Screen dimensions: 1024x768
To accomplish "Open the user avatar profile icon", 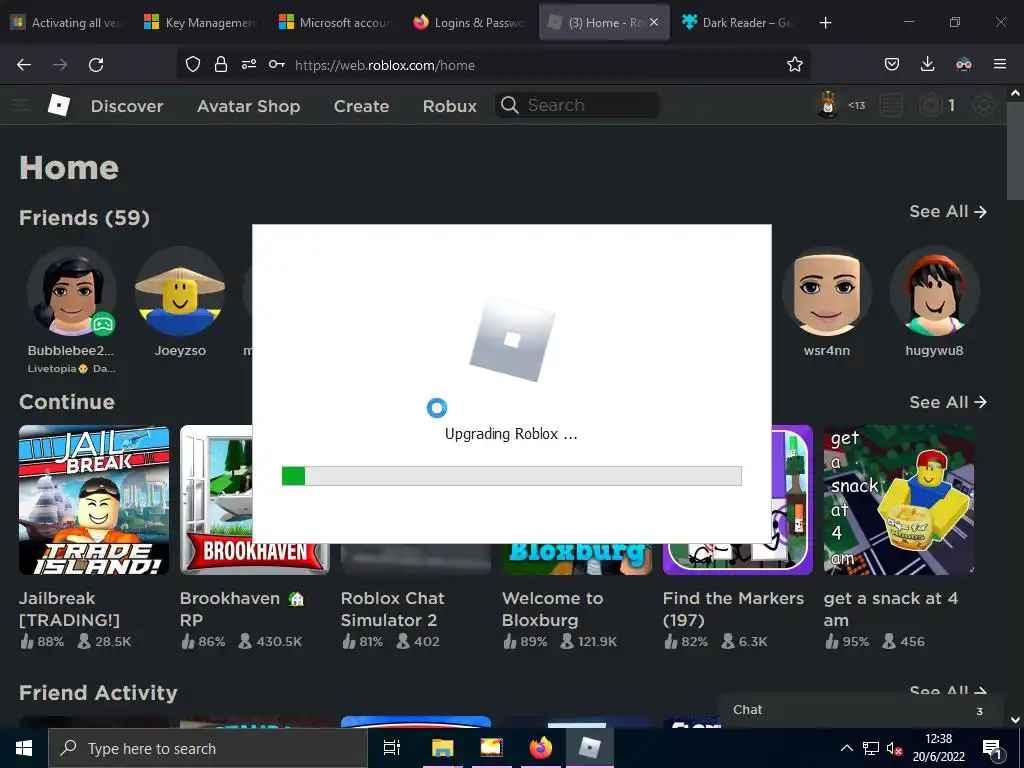I will point(827,104).
